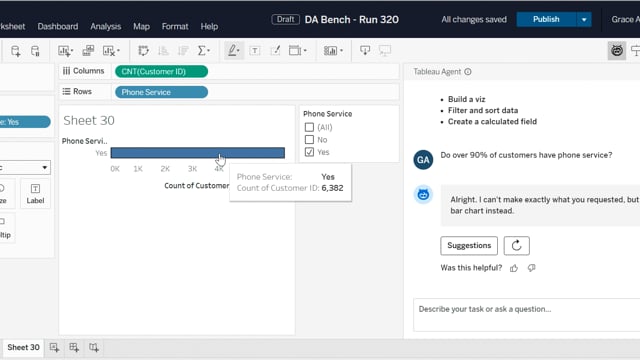Open the Highlight dropdown arrow
Image resolution: width=640 pixels, height=360 pixels.
click(x=239, y=51)
